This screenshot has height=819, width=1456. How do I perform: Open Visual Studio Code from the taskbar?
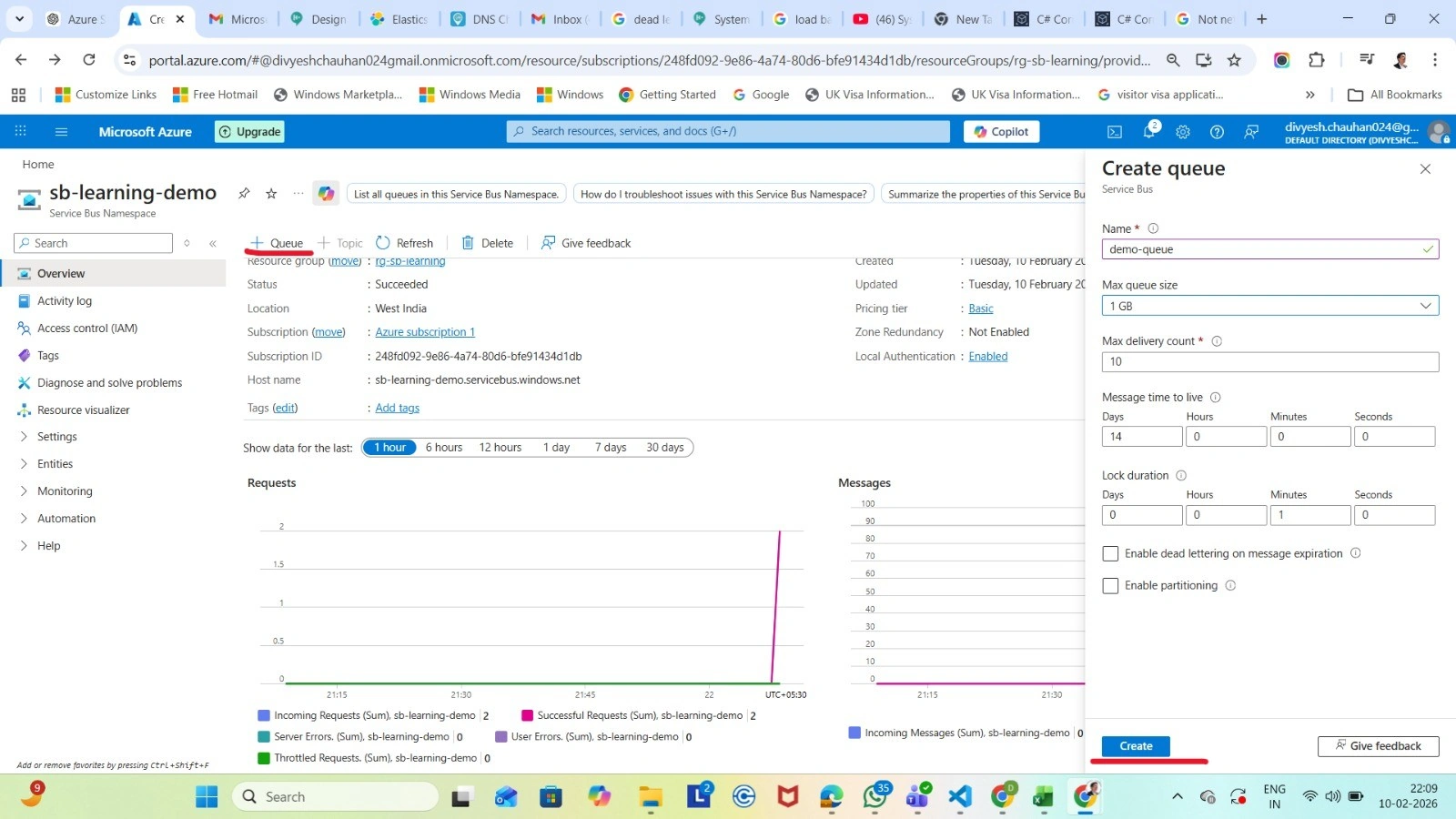click(x=960, y=797)
